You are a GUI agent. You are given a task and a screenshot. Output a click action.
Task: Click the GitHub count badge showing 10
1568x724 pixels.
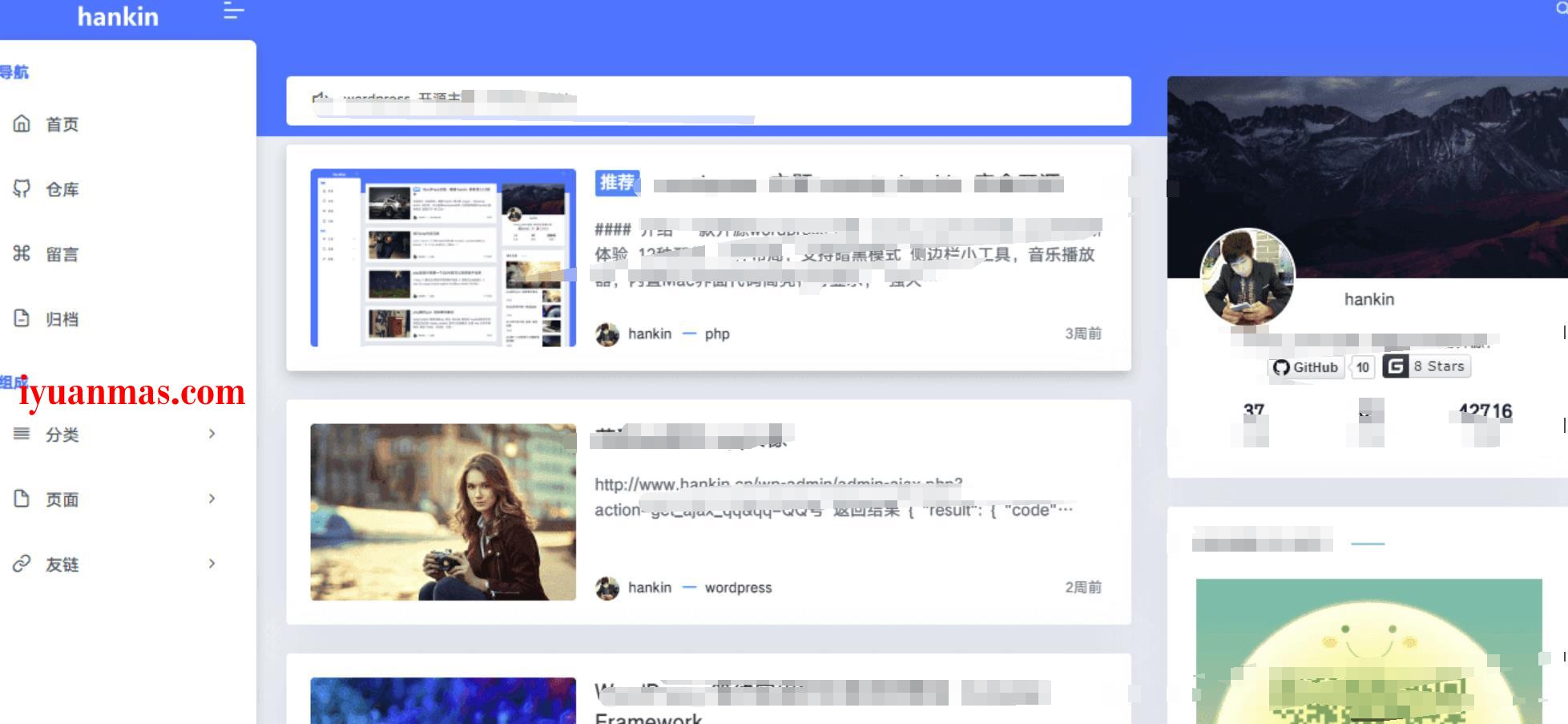(1363, 367)
